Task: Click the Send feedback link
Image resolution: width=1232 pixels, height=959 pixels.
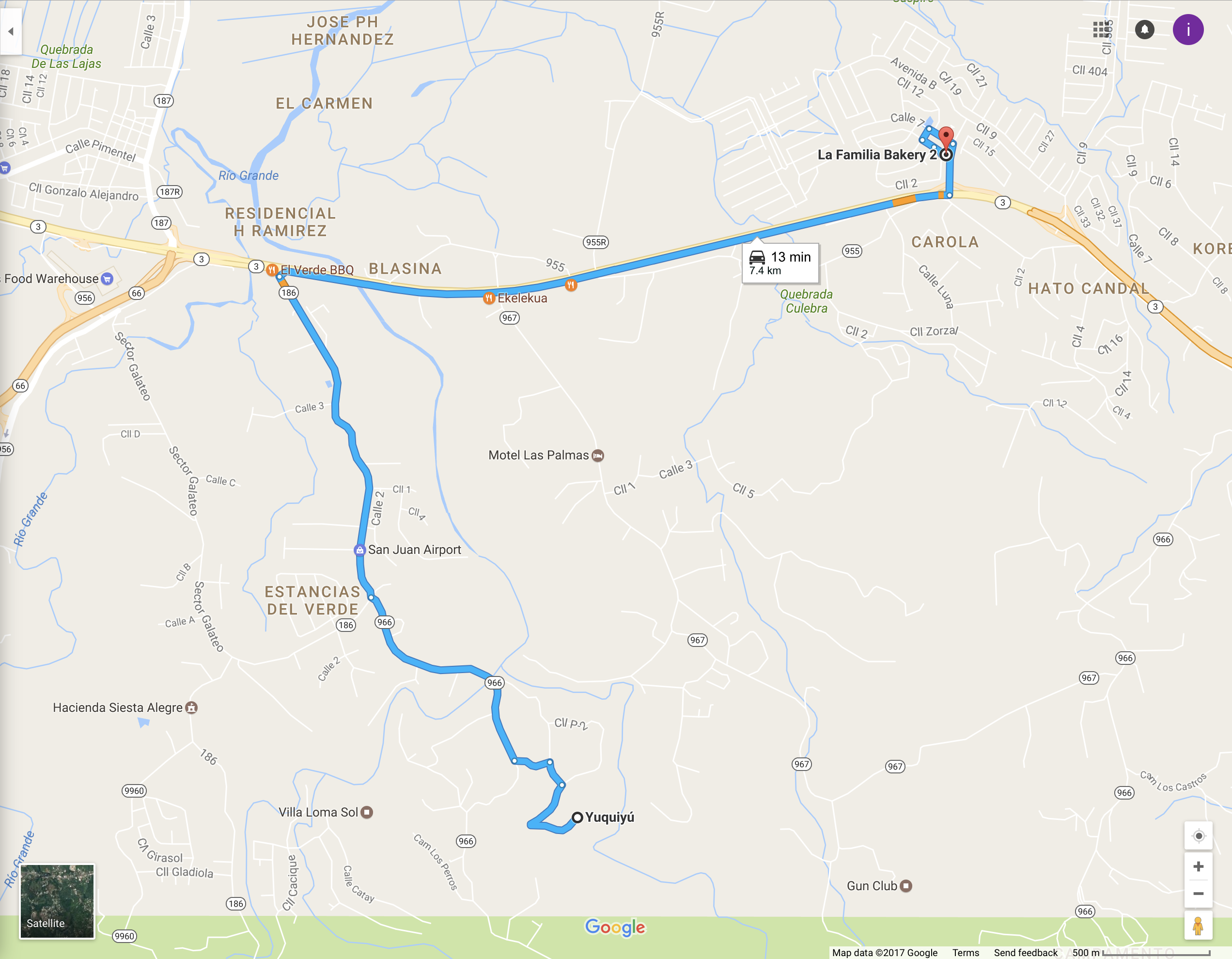Action: pos(1026,952)
